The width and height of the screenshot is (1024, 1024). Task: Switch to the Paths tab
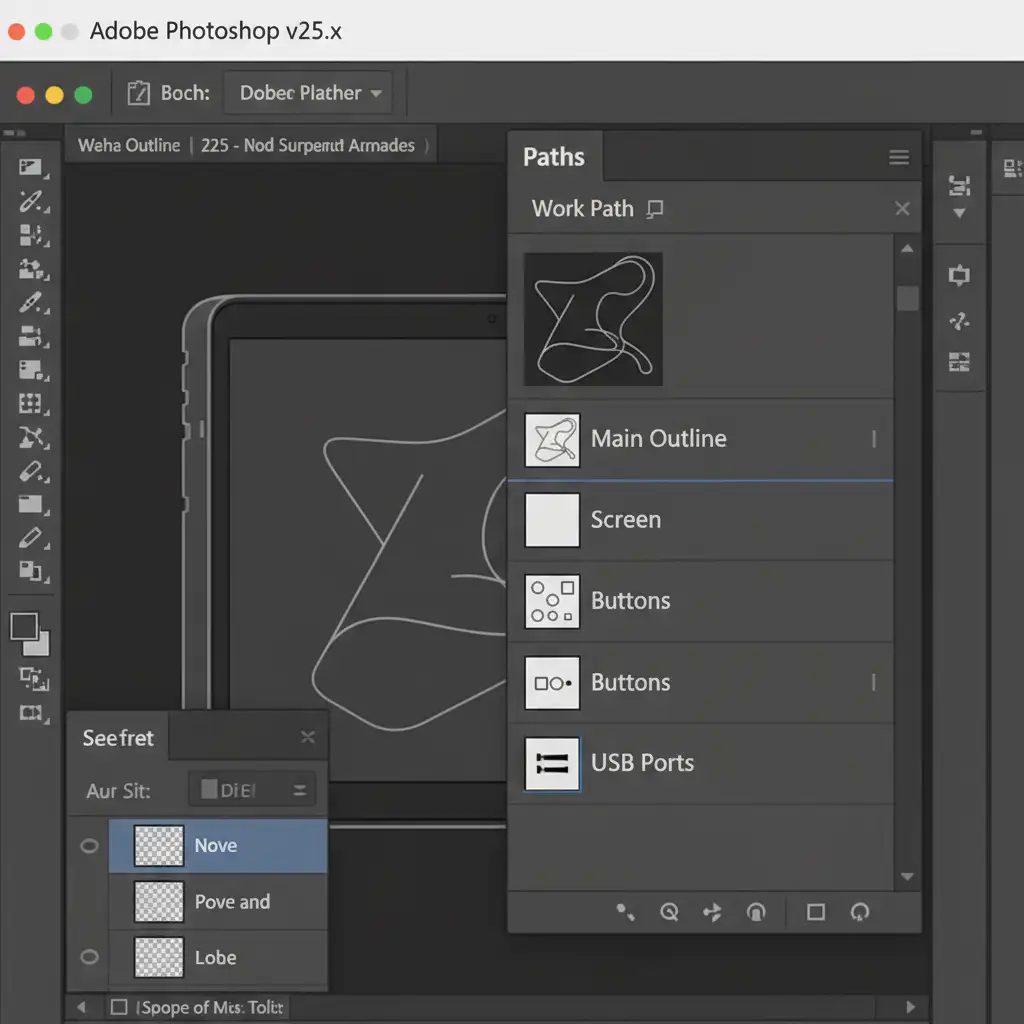pos(554,157)
